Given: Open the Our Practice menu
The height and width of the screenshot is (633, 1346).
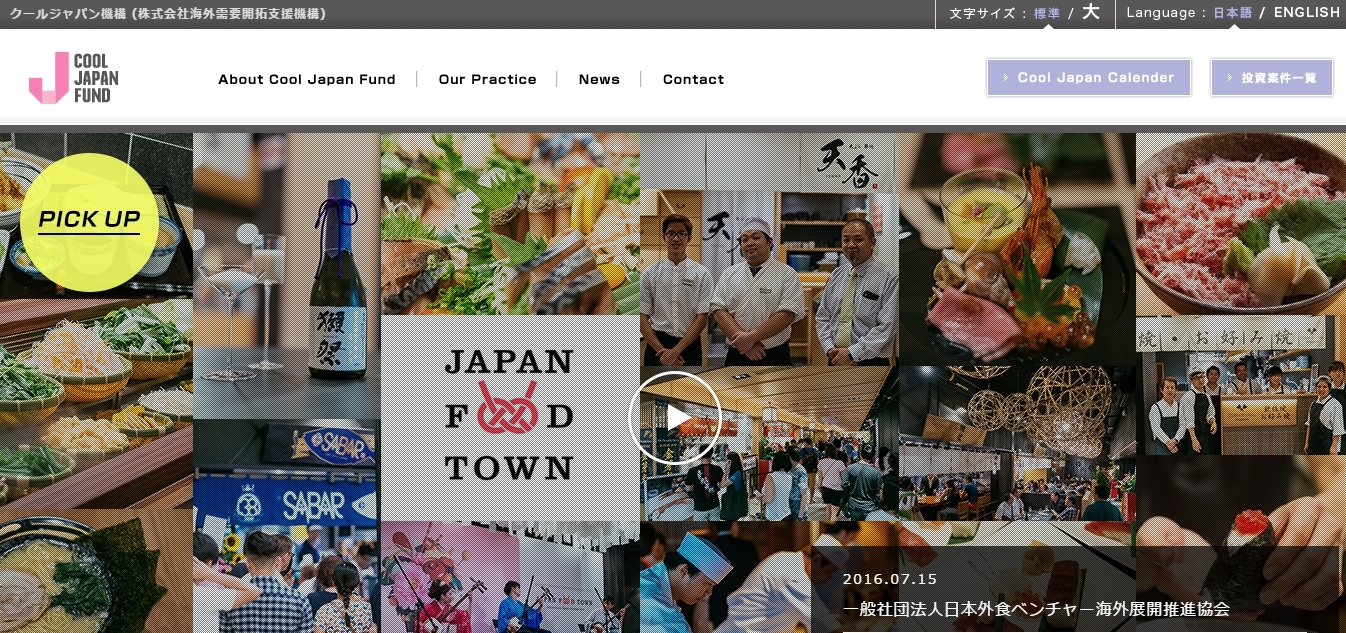Looking at the screenshot, I should pos(487,79).
